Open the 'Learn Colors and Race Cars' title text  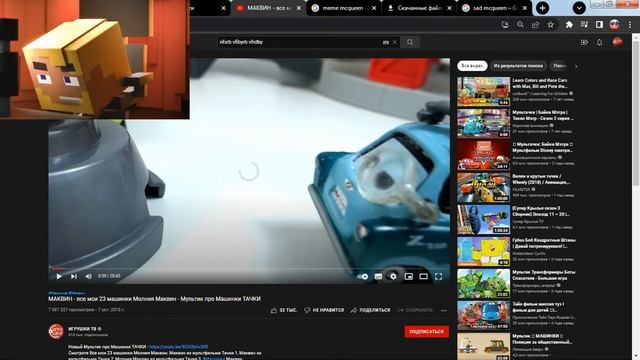pos(540,83)
